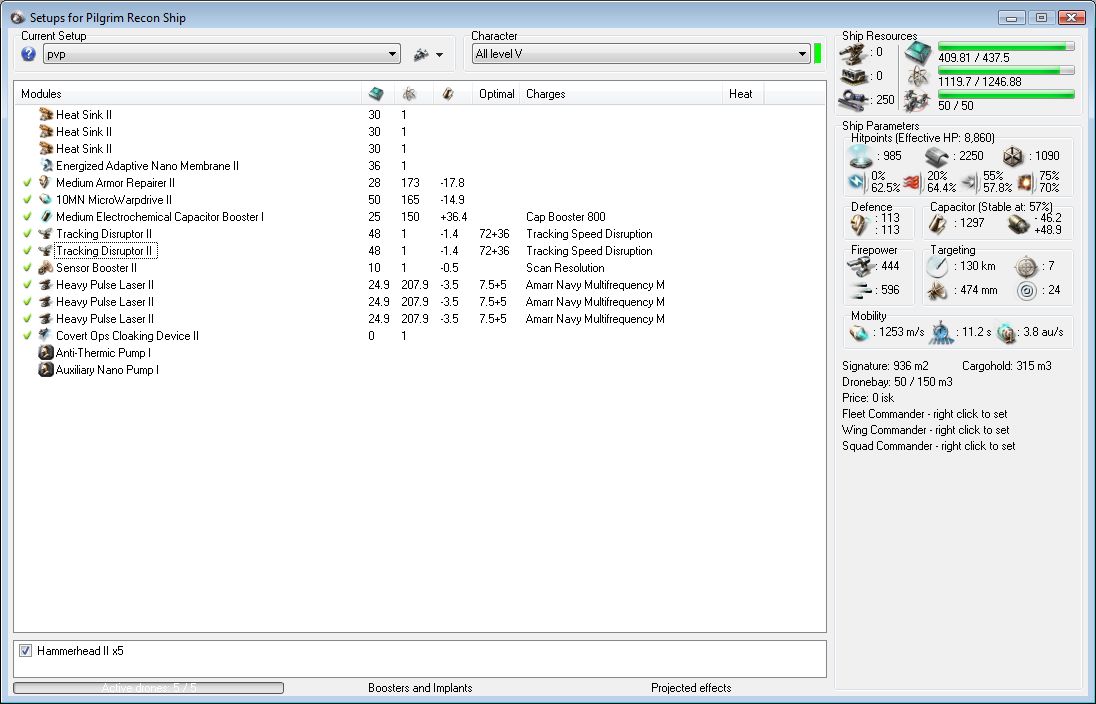Sort by the powergrid column header icon
1096x704 pixels.
(410, 94)
